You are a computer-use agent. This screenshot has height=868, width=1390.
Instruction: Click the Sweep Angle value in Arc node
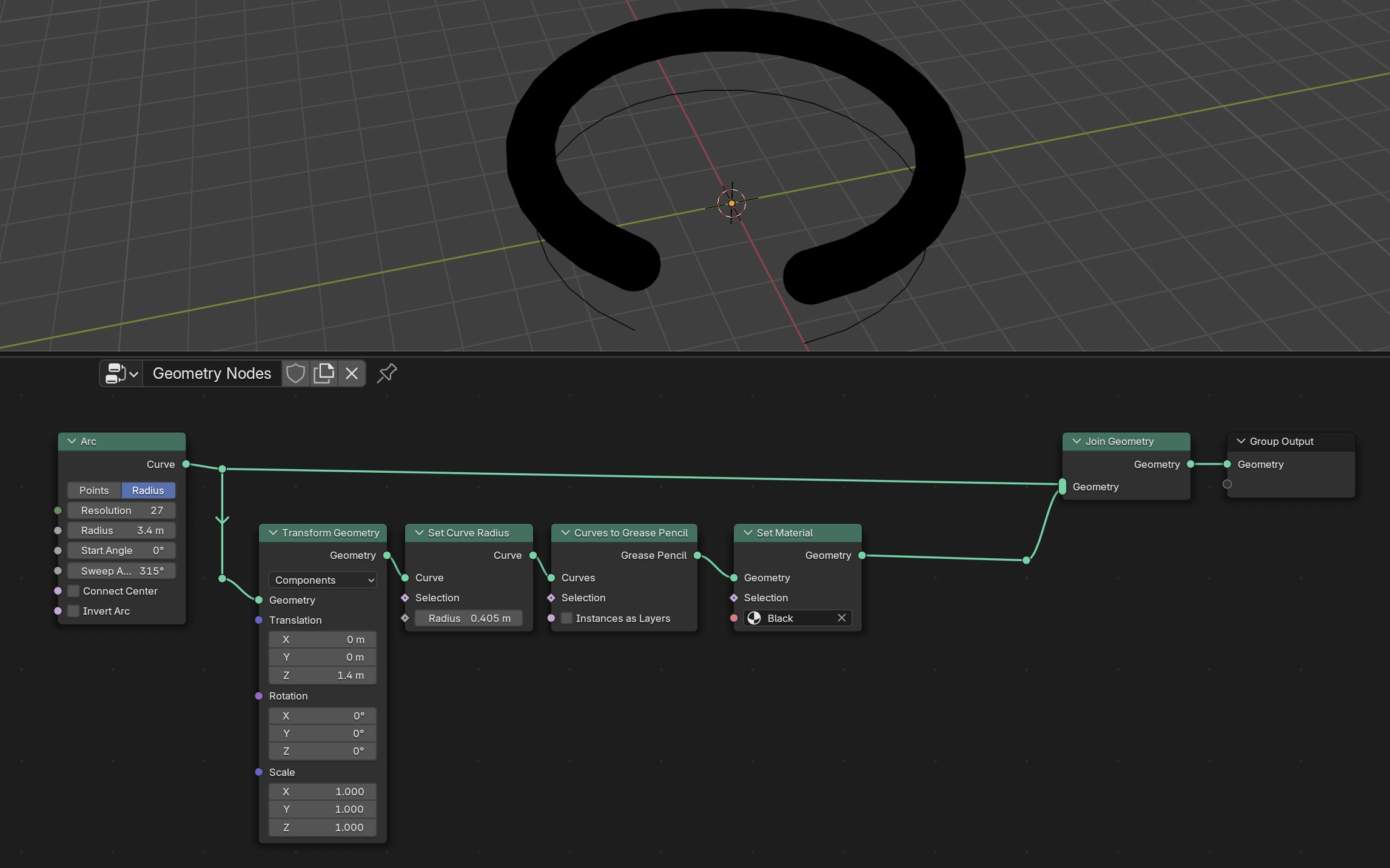coord(121,570)
